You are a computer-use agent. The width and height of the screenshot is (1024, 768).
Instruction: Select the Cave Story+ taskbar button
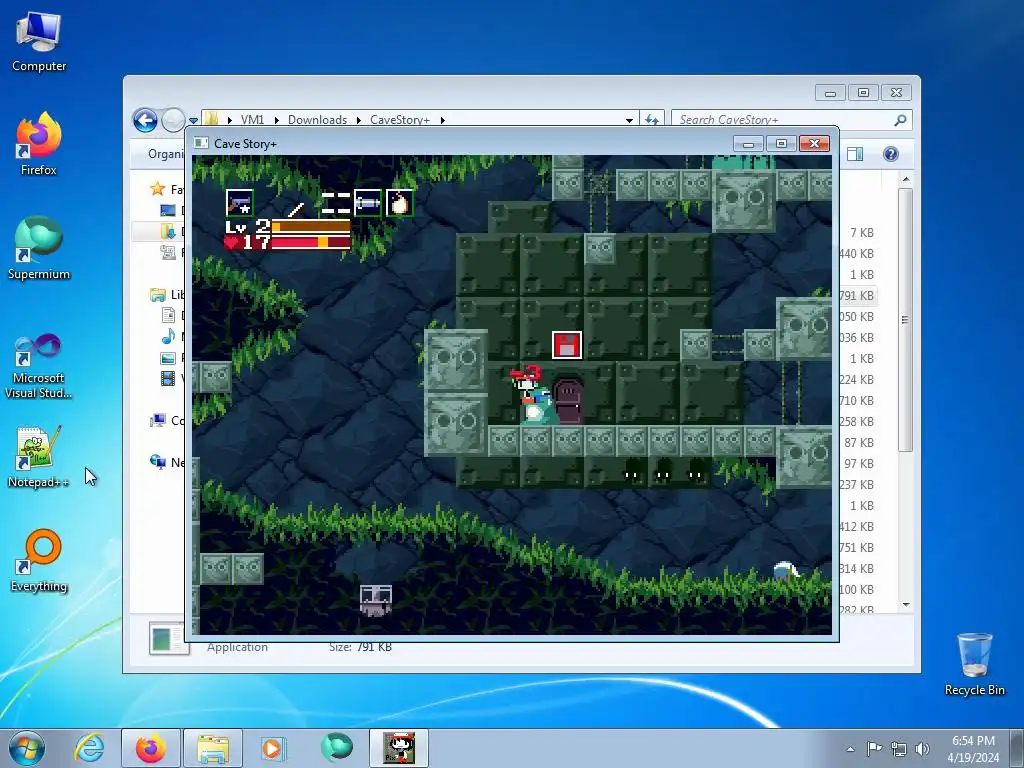coord(399,748)
